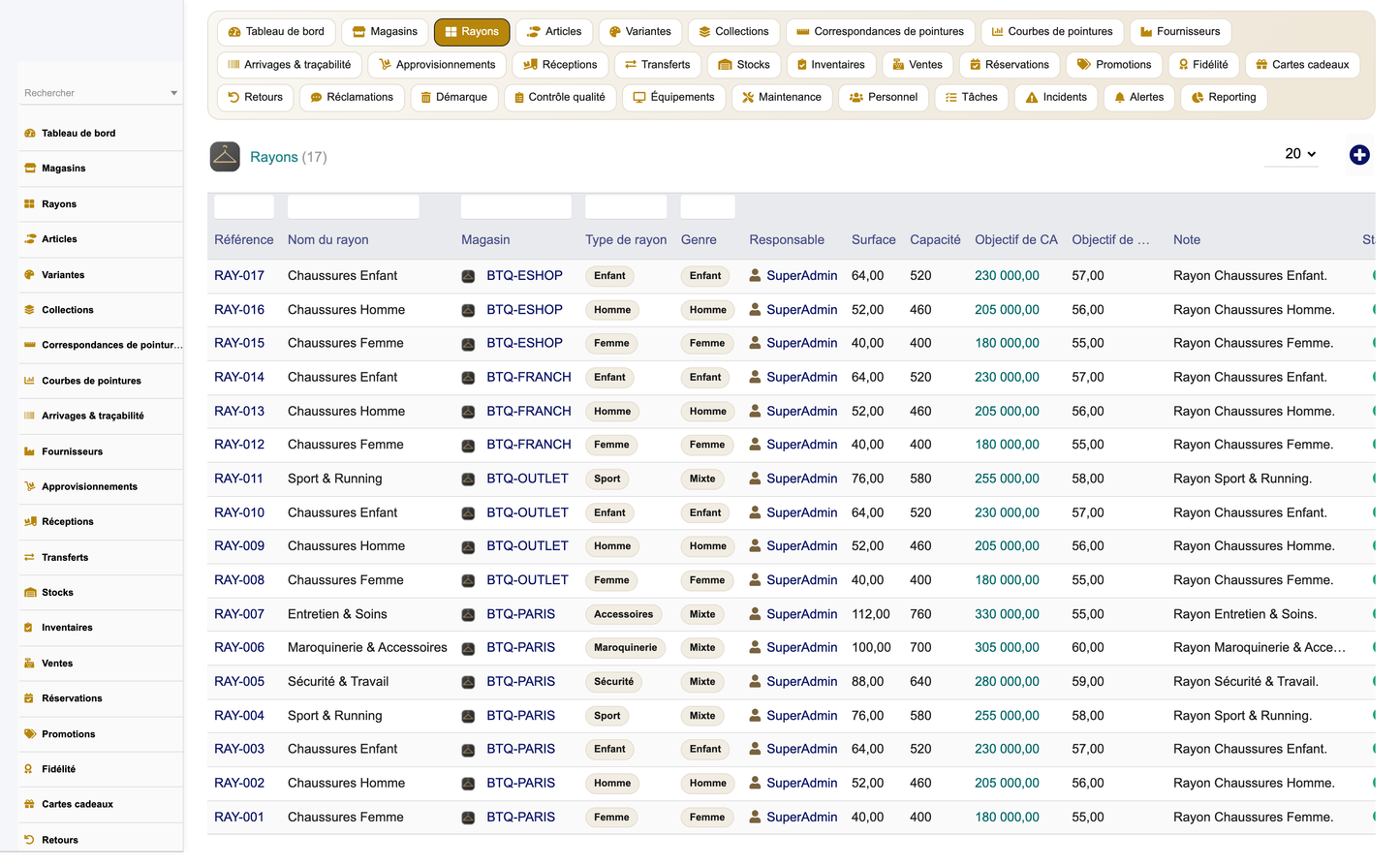Click the SuperAdmin link for RAY-004
The width and height of the screenshot is (1400, 866).
[x=801, y=716]
